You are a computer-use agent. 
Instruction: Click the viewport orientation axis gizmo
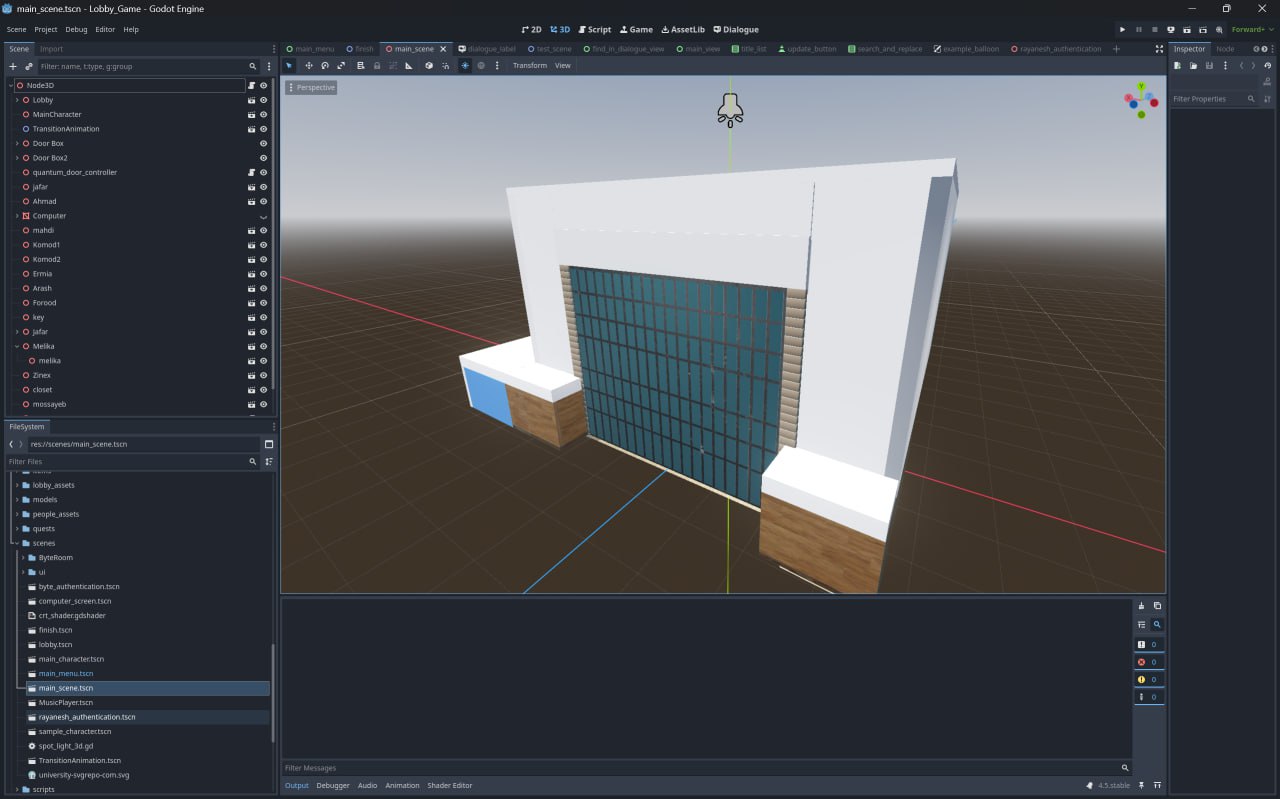click(1140, 100)
